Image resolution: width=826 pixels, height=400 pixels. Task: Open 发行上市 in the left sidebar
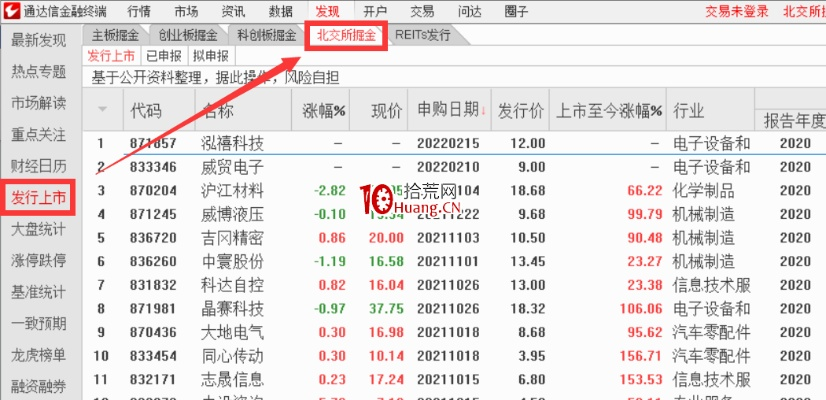[39, 198]
